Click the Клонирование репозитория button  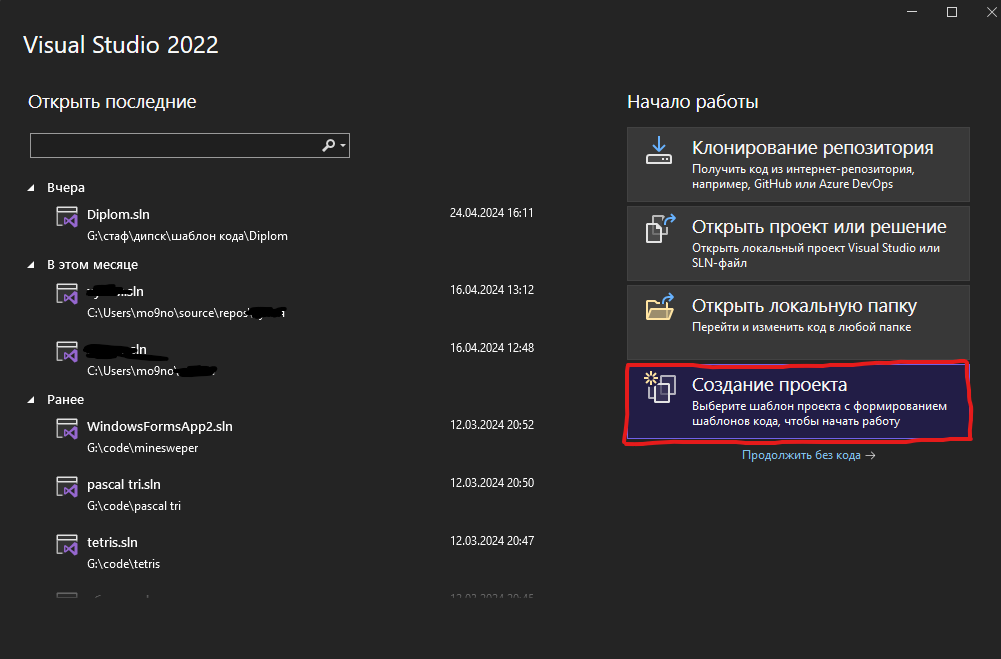tap(798, 165)
